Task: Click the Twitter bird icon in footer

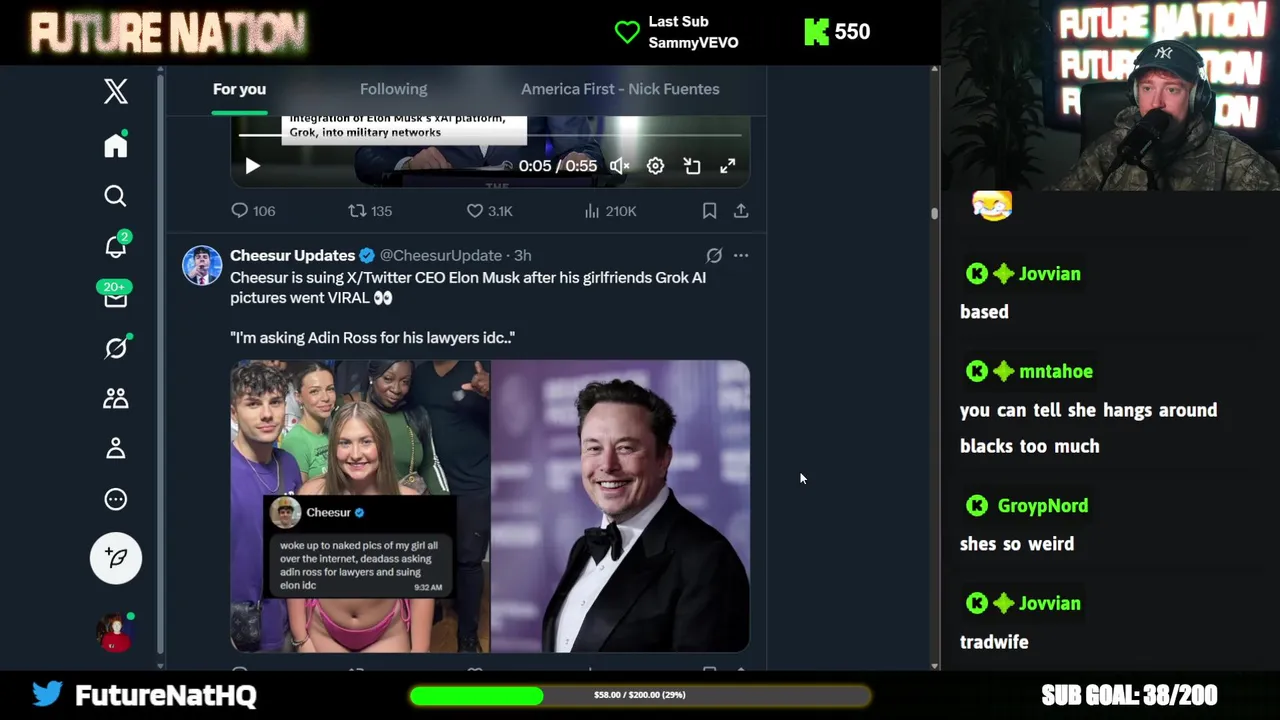Action: tap(47, 694)
